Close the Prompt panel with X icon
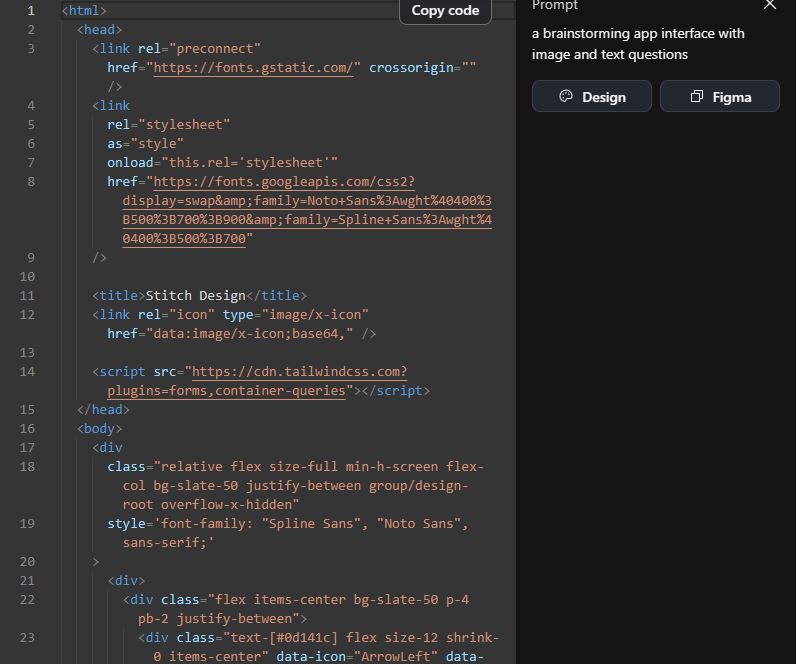The width and height of the screenshot is (796, 664). pos(769,5)
